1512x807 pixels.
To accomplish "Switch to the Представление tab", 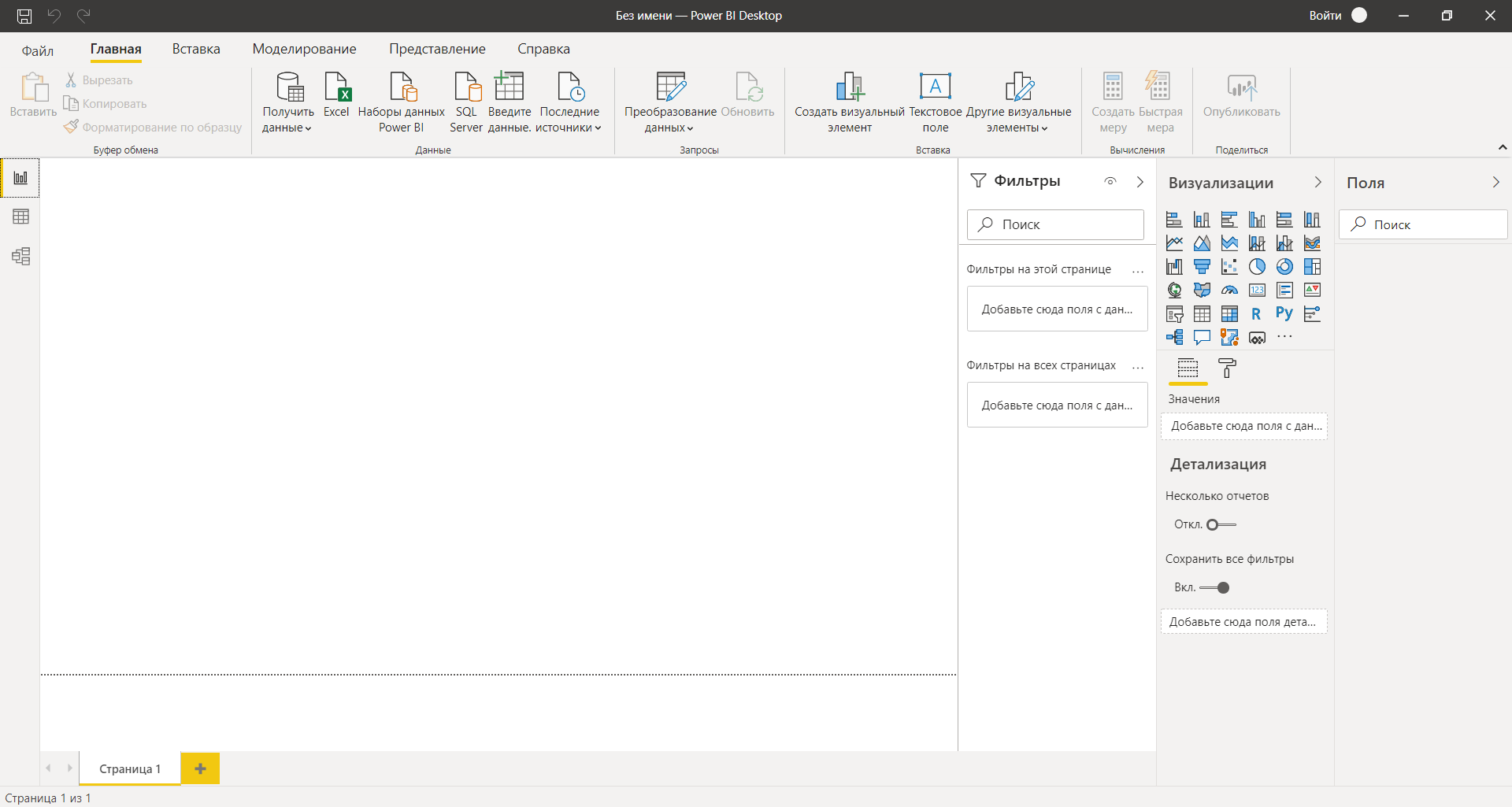I will pyautogui.click(x=437, y=49).
